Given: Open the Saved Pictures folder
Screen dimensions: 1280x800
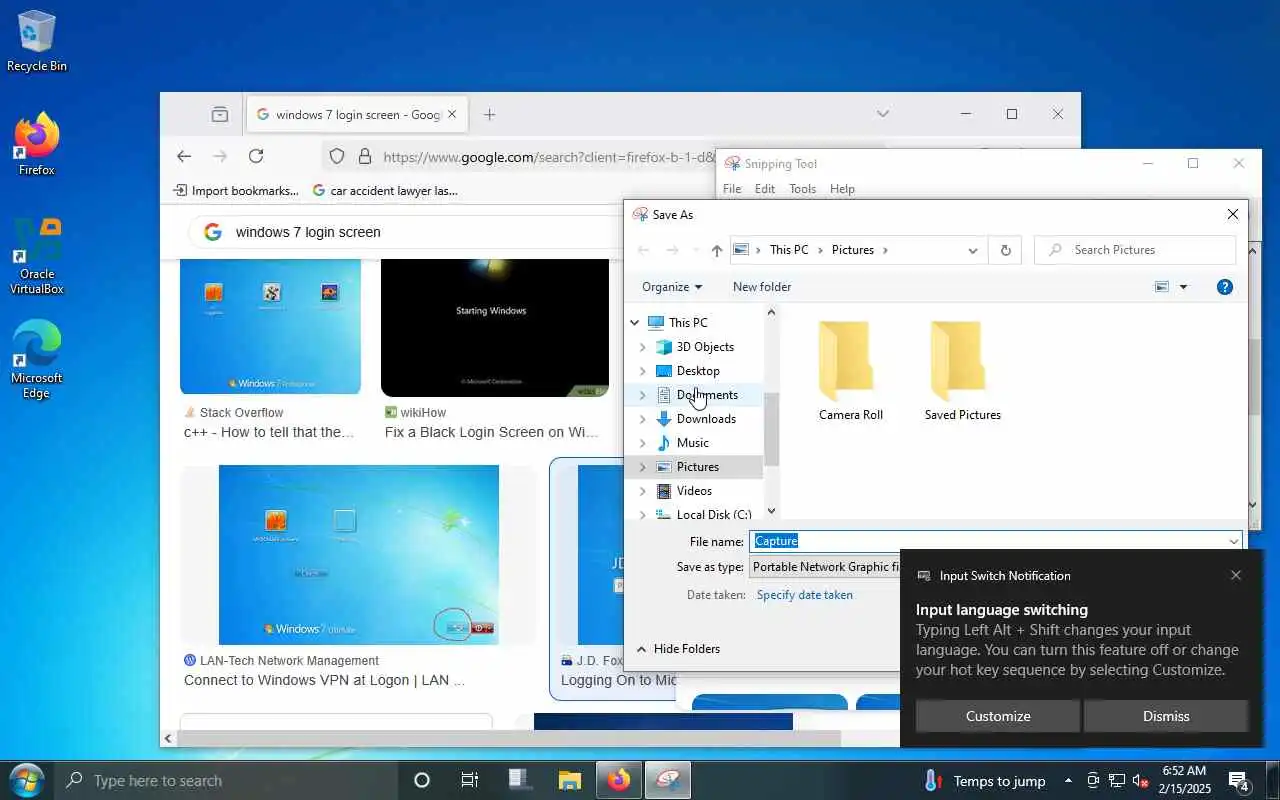Looking at the screenshot, I should pyautogui.click(x=962, y=370).
